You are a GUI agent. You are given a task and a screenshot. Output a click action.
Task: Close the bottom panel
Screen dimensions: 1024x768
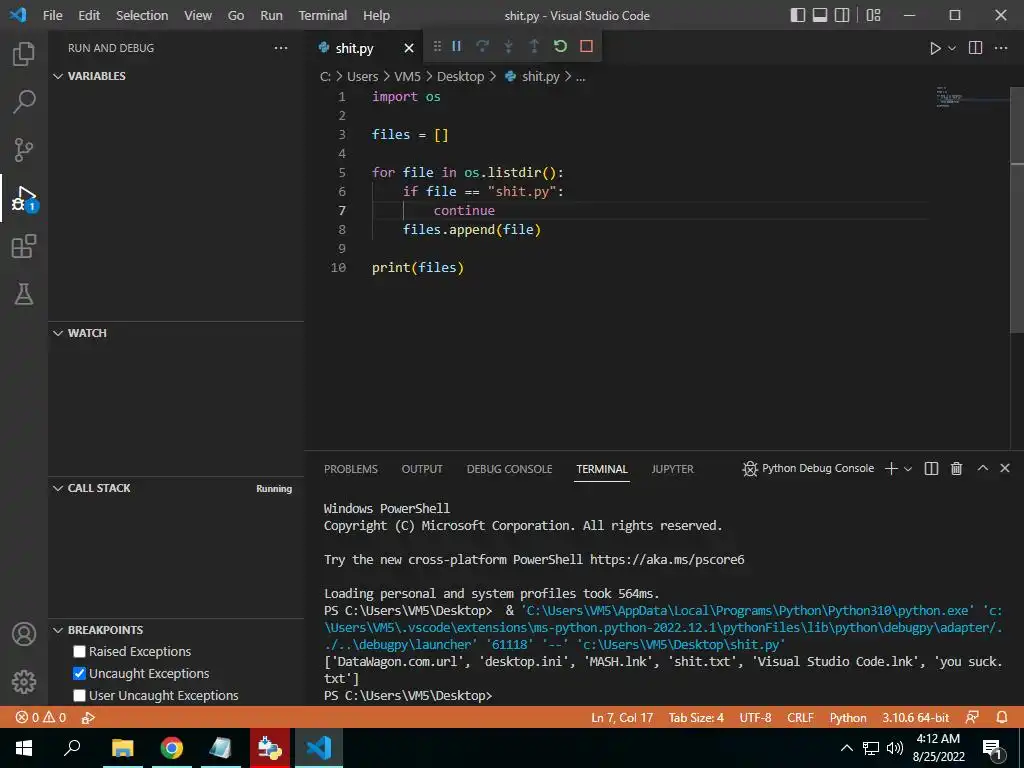pos(1005,468)
